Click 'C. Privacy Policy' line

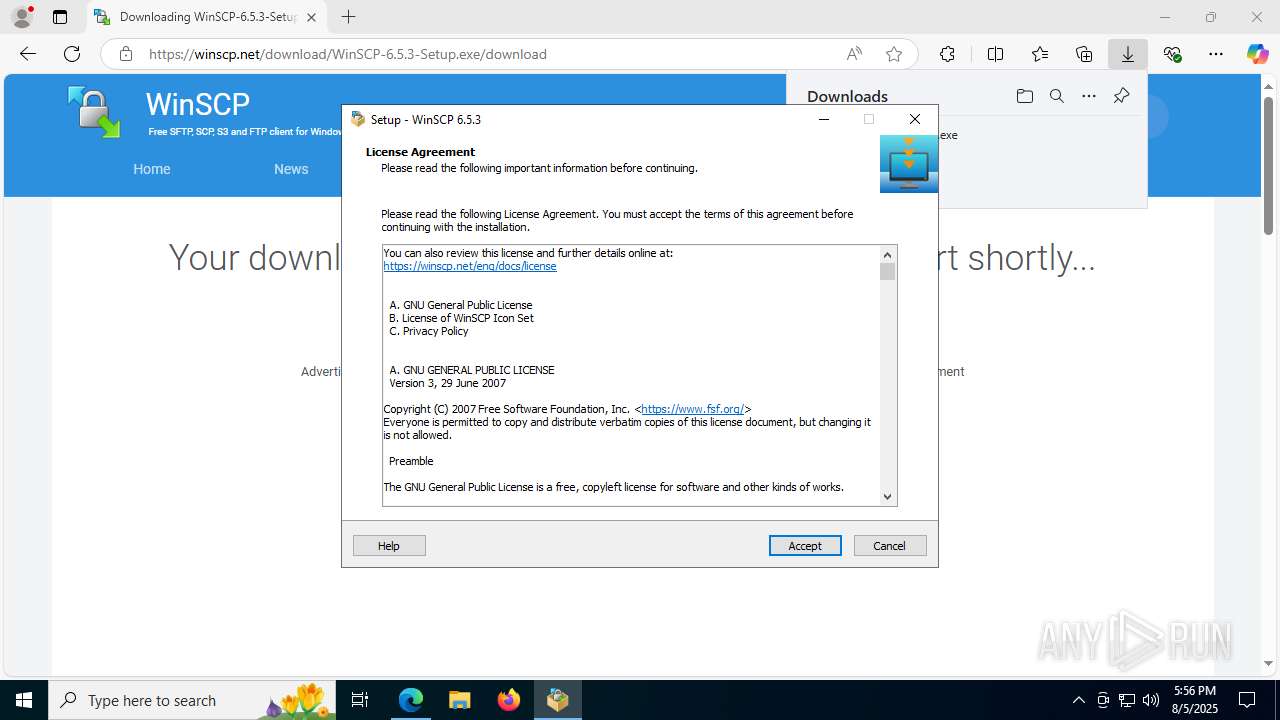[429, 331]
